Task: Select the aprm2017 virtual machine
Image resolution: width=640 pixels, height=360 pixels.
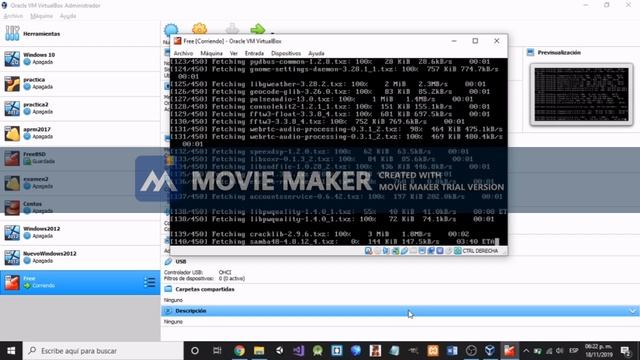Action: point(80,133)
